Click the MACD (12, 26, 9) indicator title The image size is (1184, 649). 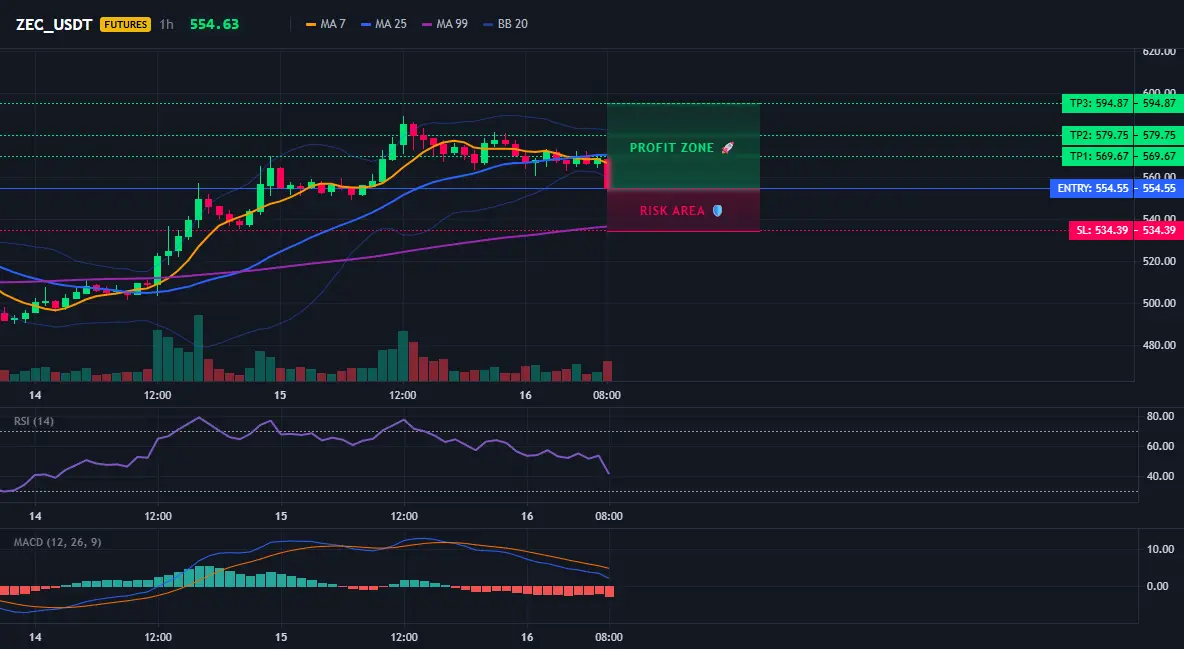pos(57,542)
